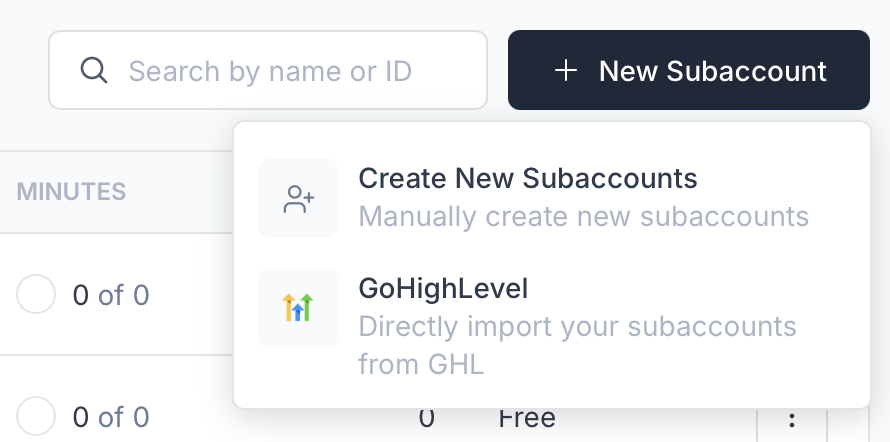Click the GoHighLevel arrows logo icon
This screenshot has height=442, width=890.
(x=298, y=308)
